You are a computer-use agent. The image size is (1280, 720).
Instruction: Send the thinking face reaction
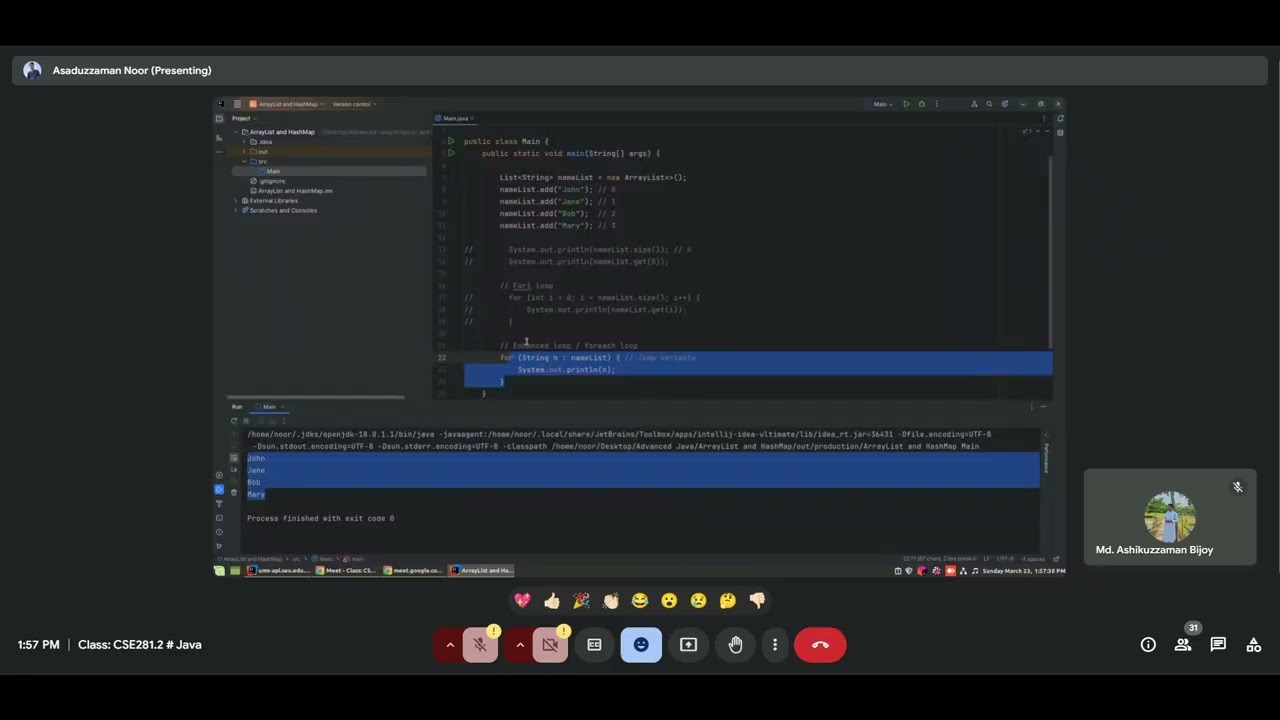(x=728, y=600)
